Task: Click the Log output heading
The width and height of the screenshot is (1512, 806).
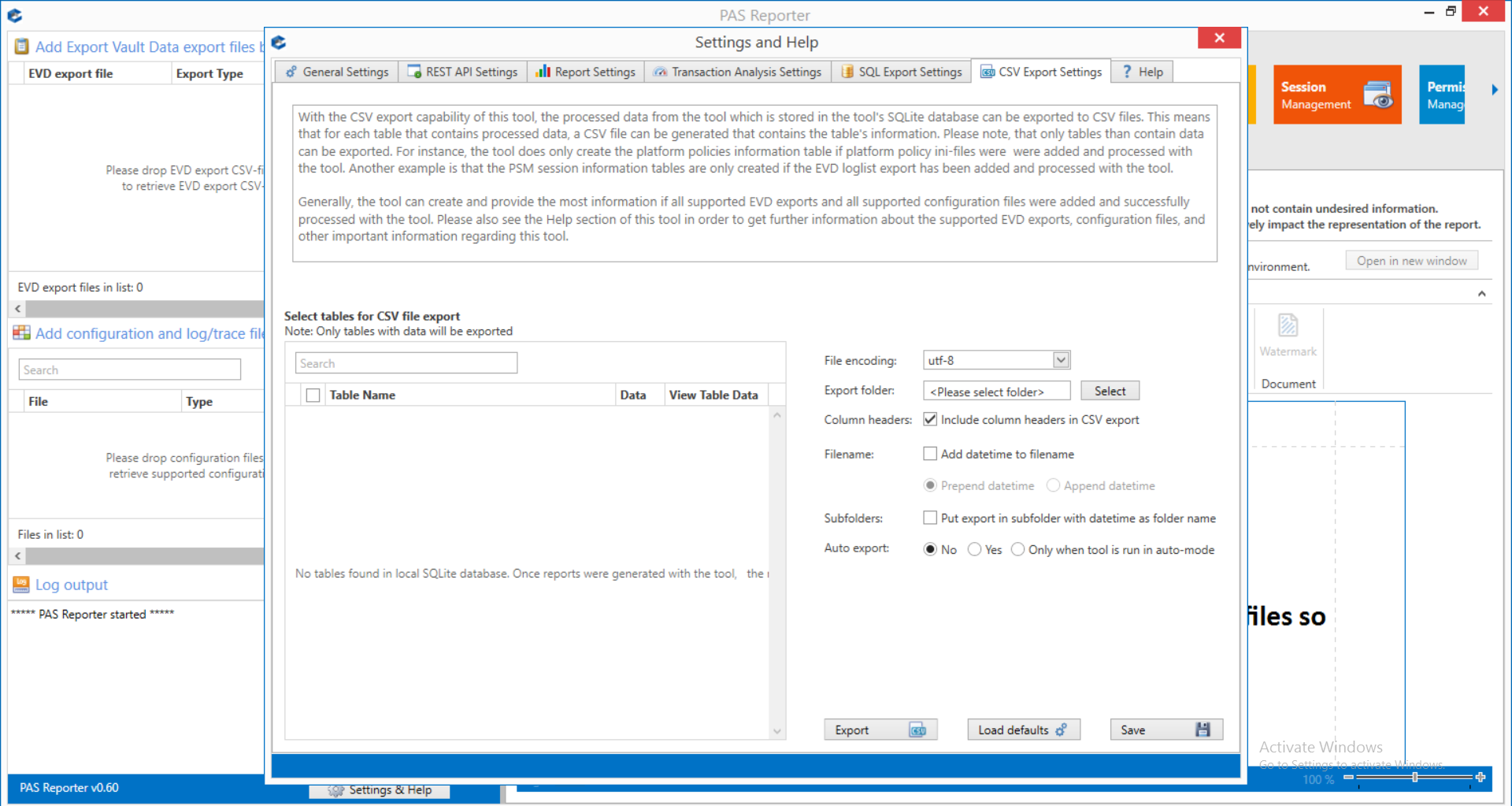Action: point(72,585)
